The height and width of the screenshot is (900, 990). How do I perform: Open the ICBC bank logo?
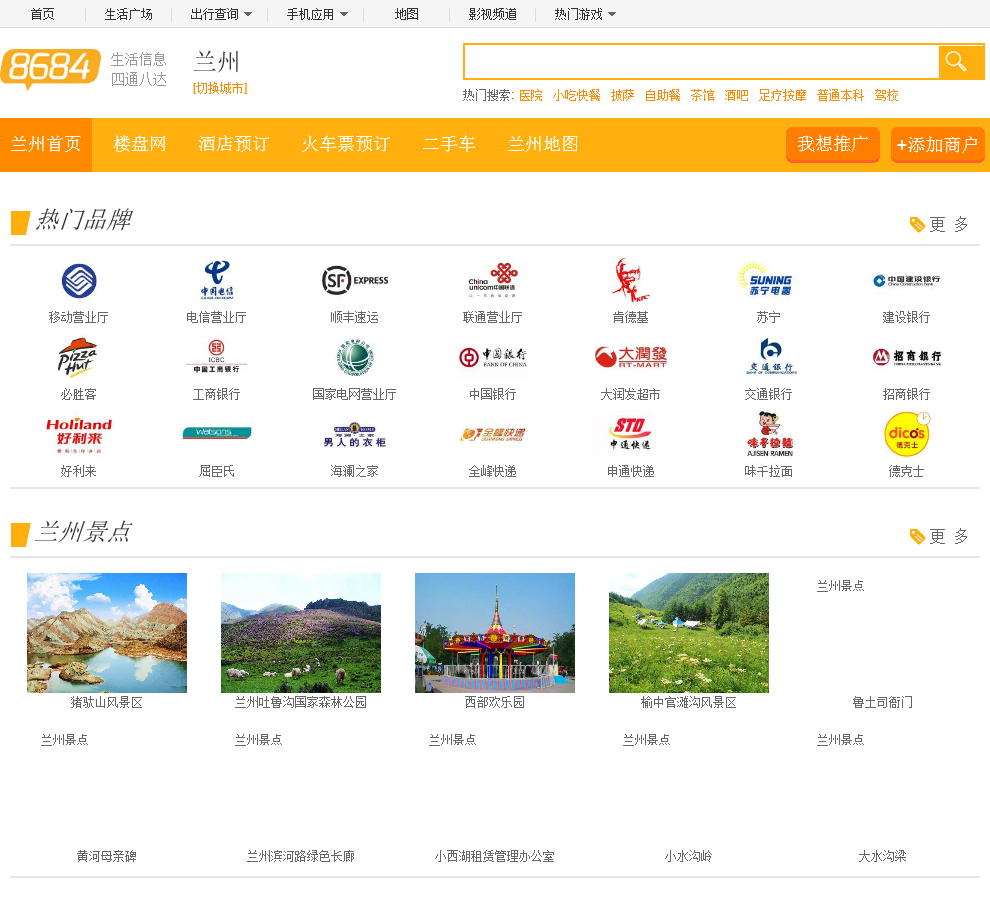217,357
